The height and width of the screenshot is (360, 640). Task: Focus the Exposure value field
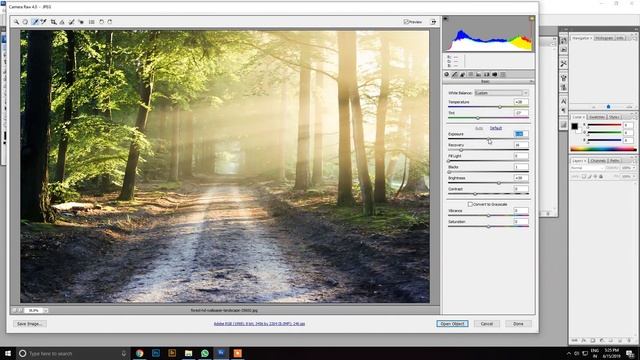[x=521, y=134]
